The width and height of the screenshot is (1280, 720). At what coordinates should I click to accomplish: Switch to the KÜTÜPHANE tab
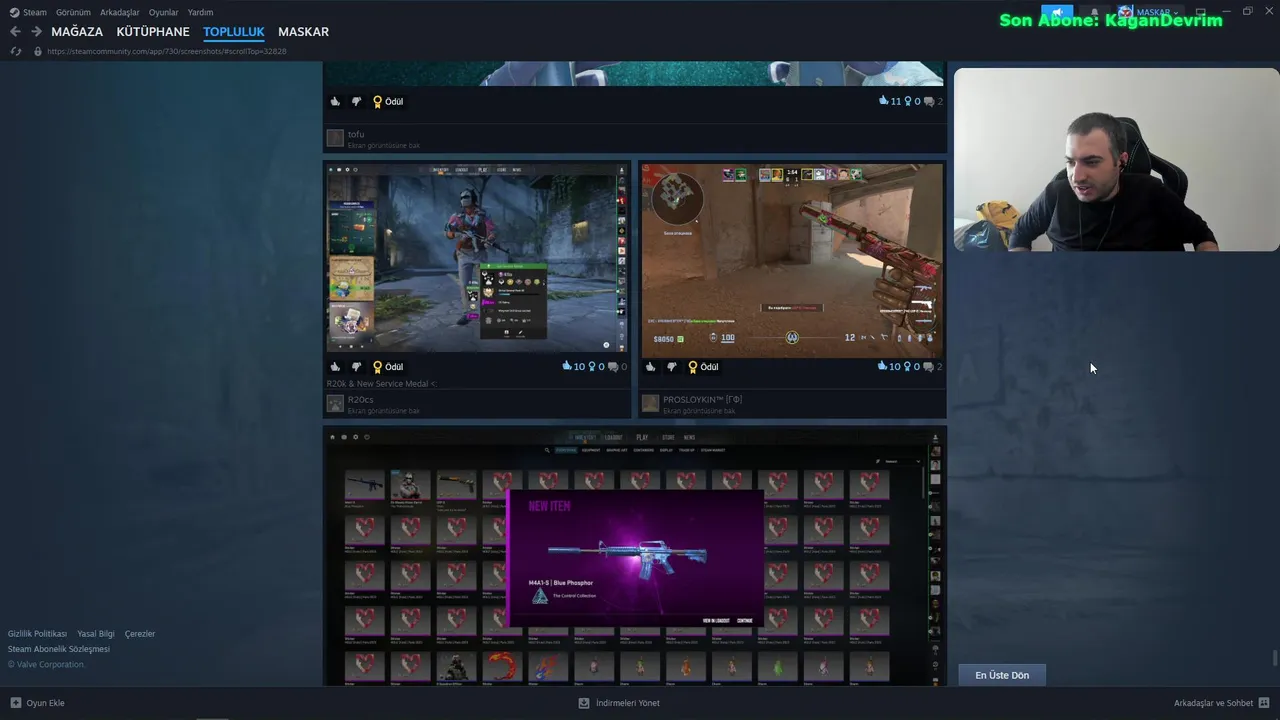click(x=153, y=32)
